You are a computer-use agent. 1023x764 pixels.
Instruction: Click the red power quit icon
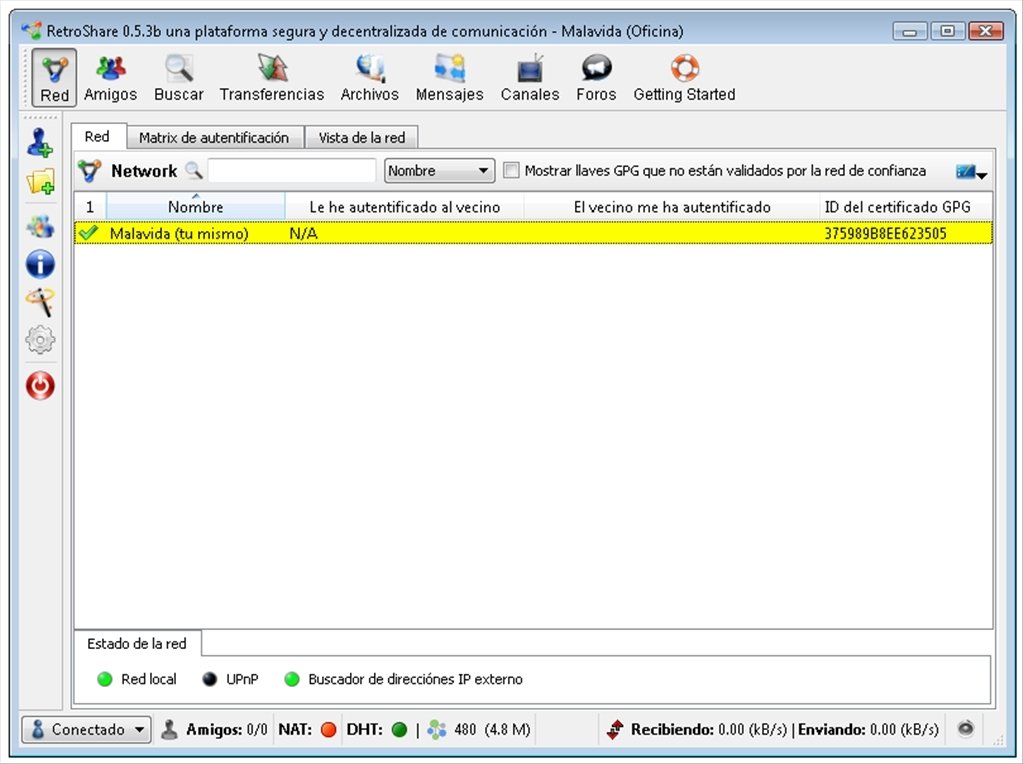coord(40,386)
